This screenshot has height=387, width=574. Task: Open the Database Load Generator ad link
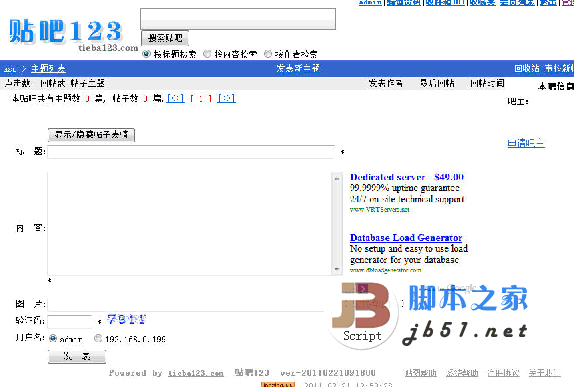(406, 238)
